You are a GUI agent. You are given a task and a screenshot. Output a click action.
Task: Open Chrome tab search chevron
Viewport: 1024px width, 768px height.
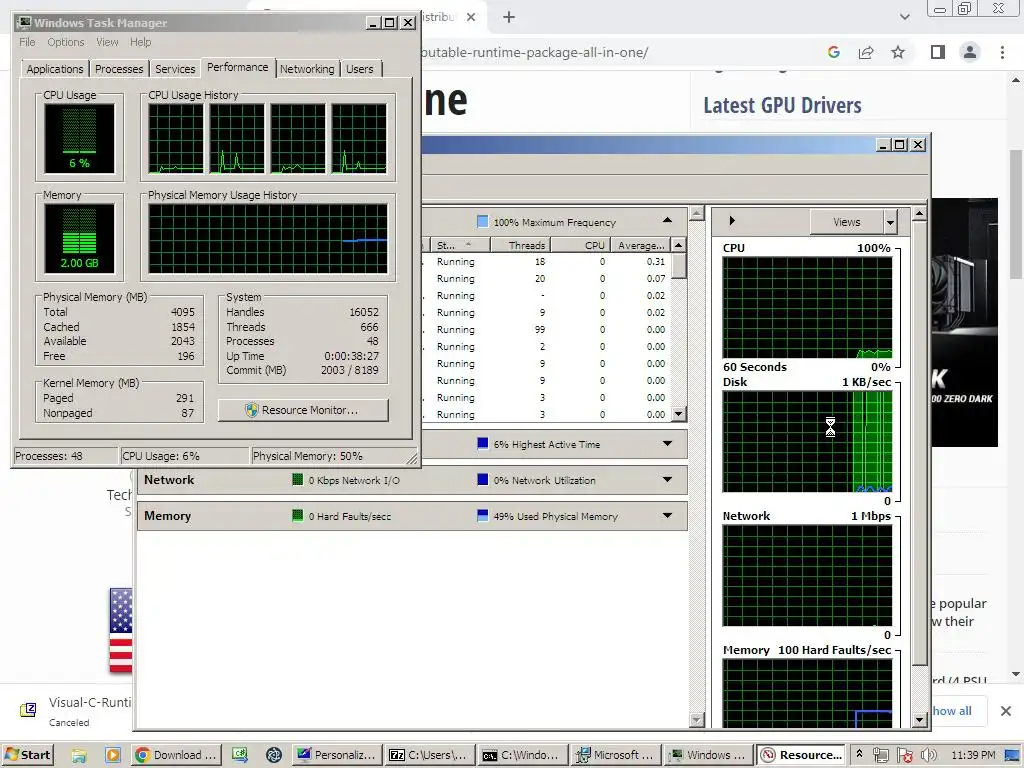click(x=904, y=17)
